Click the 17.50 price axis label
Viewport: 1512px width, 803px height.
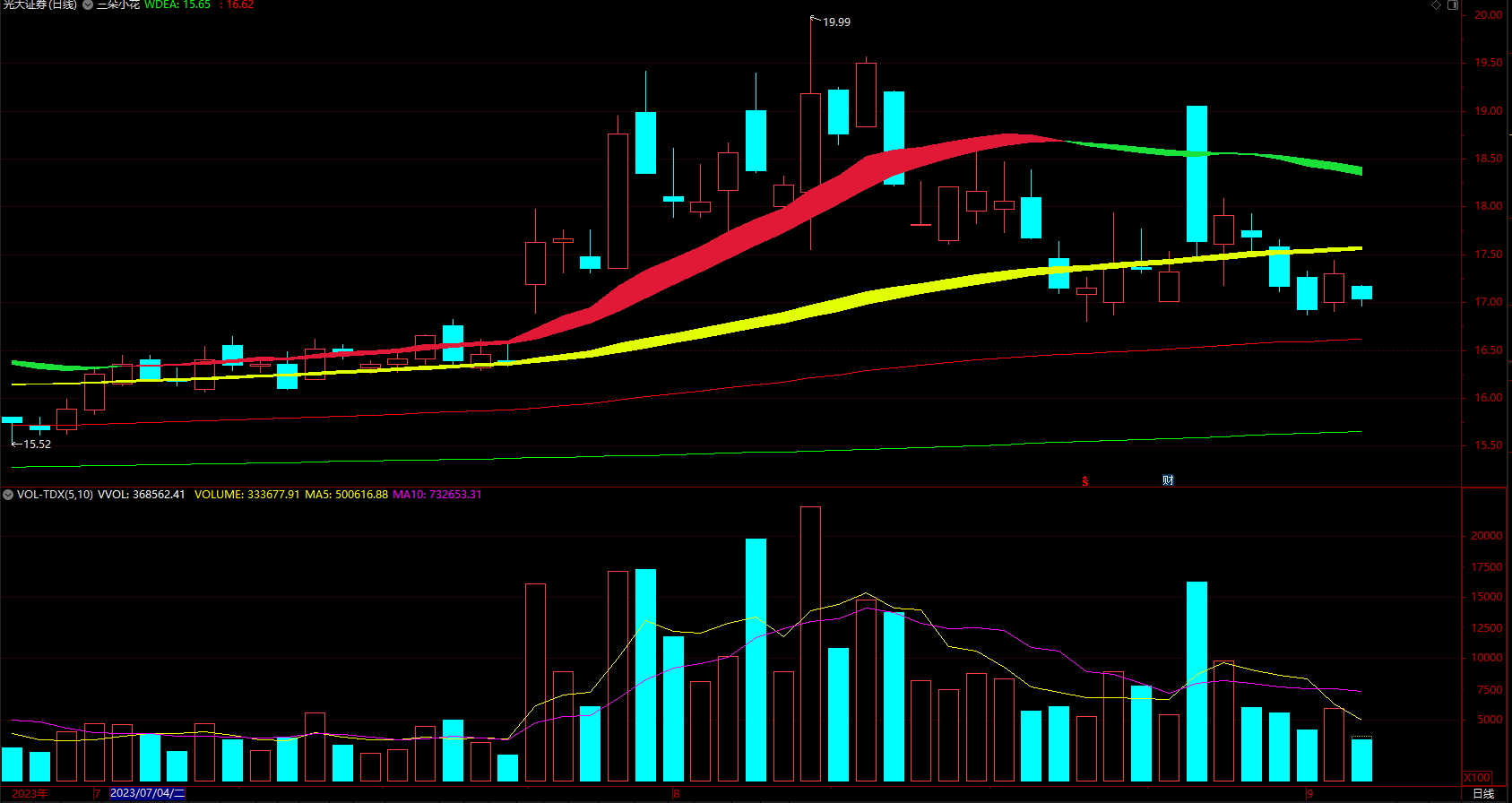[1489, 255]
